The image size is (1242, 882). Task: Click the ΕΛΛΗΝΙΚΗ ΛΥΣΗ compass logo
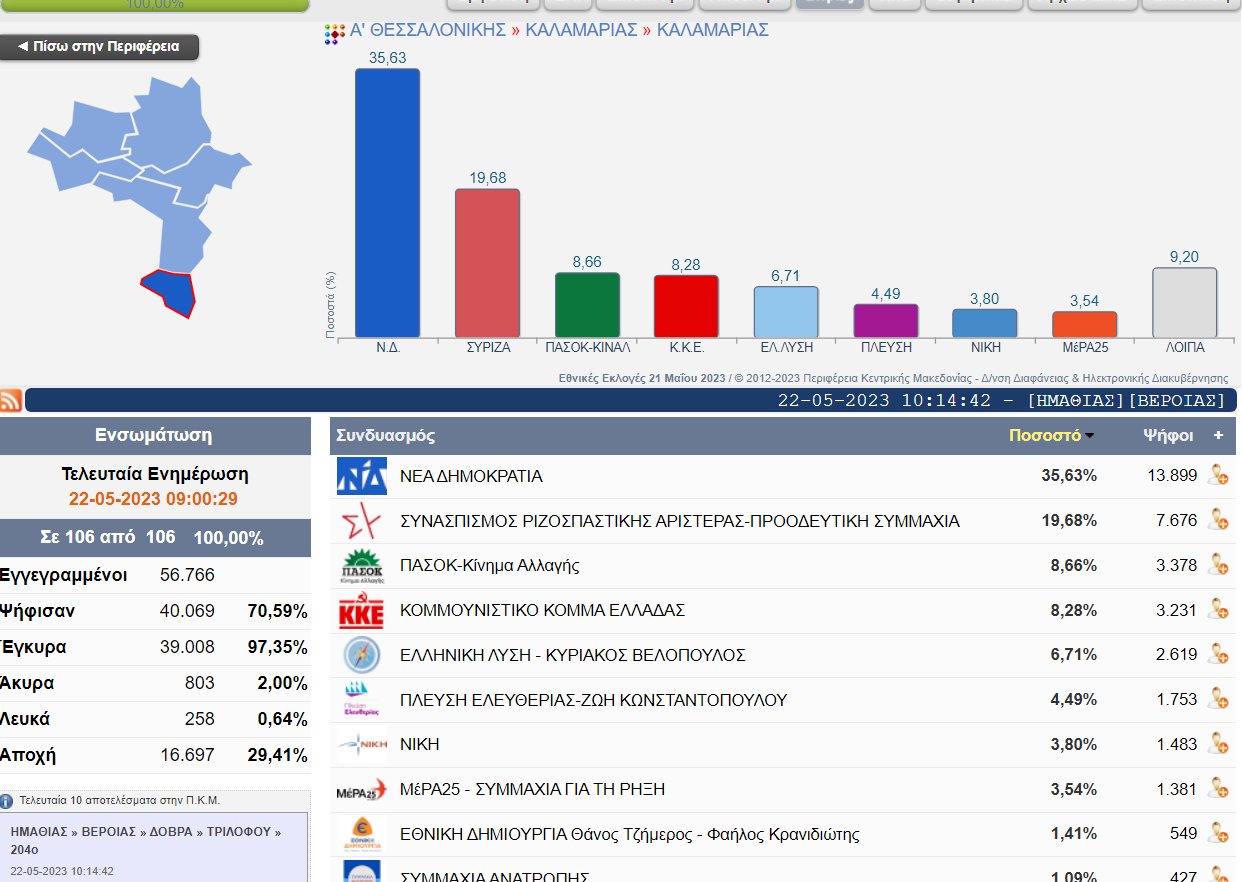coord(361,655)
